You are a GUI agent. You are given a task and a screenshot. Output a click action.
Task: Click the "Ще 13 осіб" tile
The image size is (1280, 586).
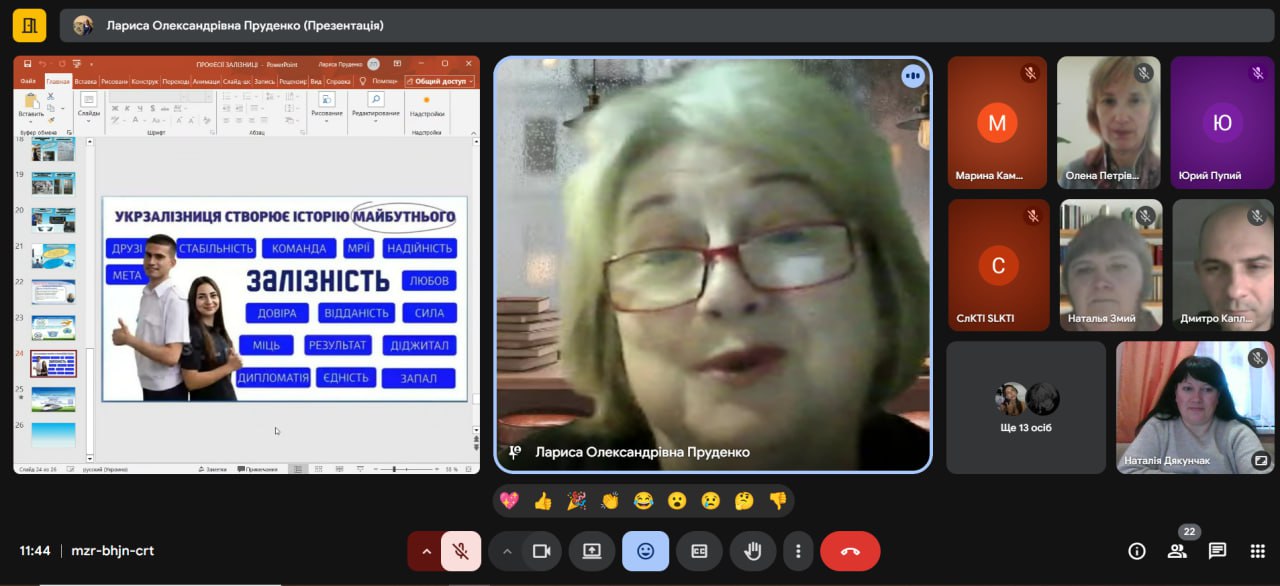point(1026,407)
